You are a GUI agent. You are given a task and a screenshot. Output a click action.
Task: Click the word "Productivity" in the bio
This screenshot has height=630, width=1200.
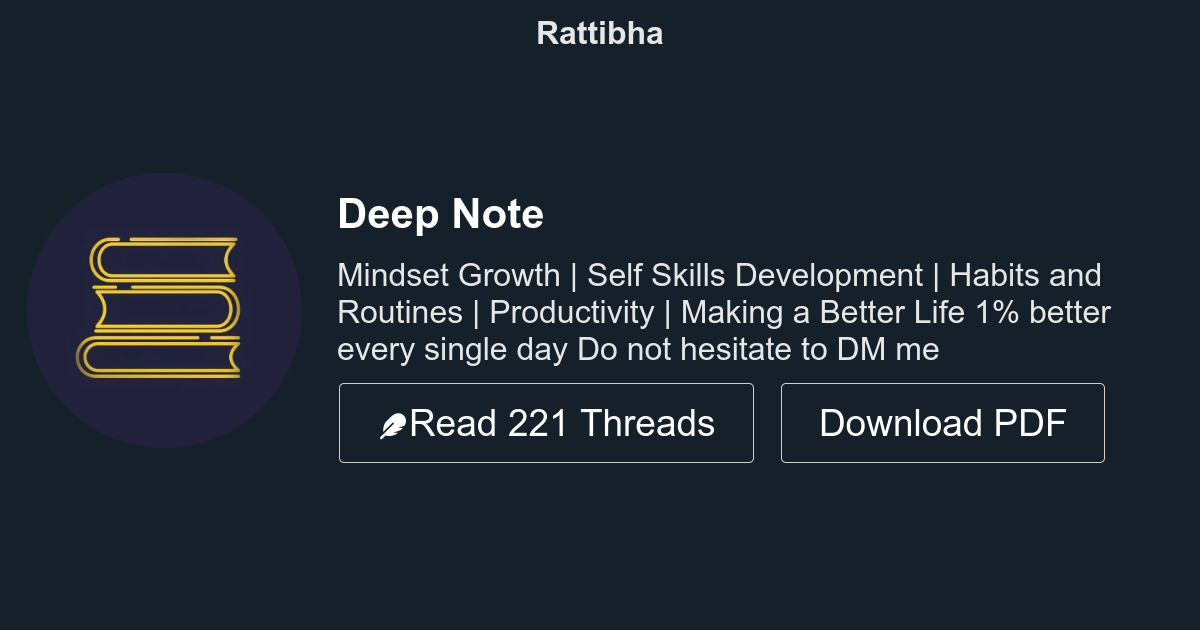[571, 313]
